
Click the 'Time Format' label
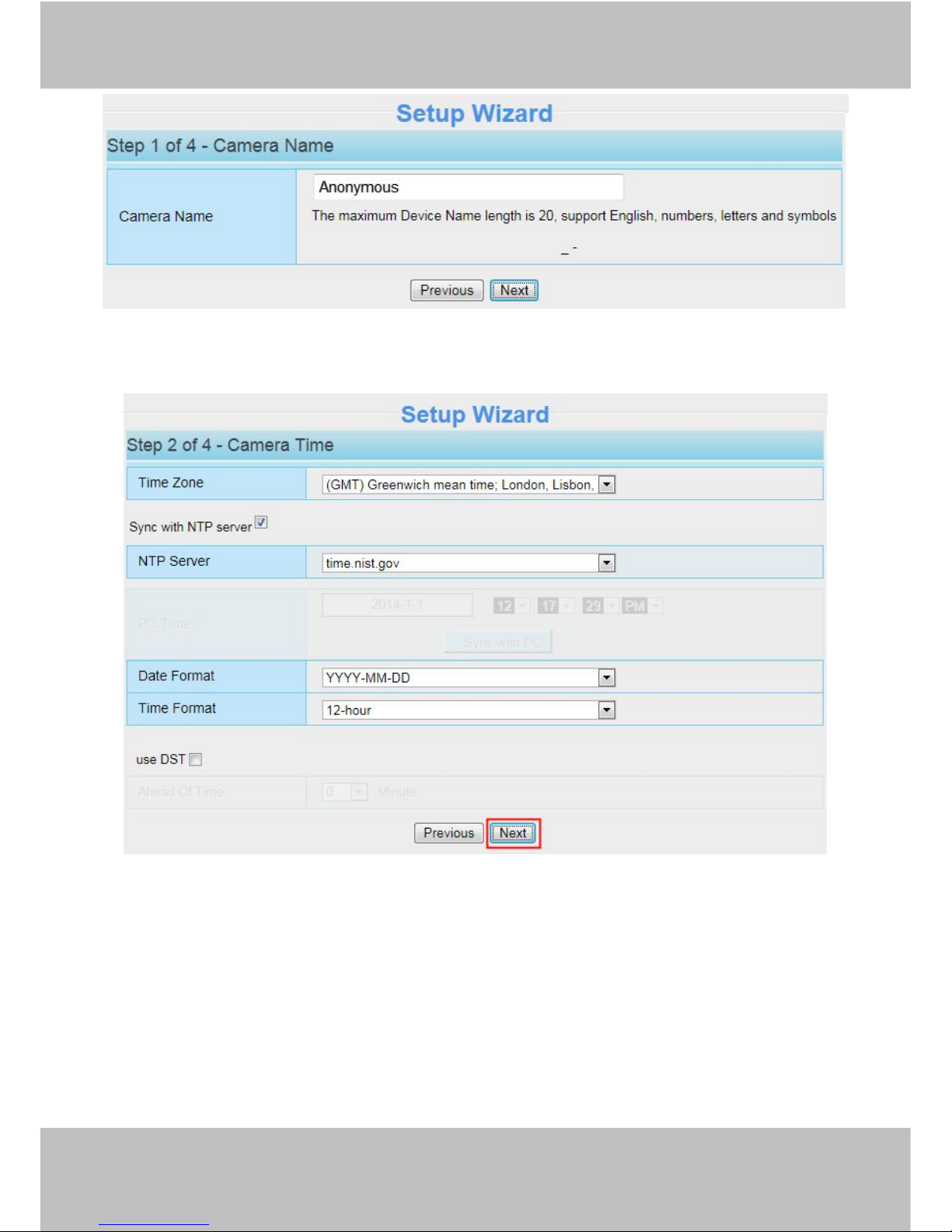click(177, 708)
